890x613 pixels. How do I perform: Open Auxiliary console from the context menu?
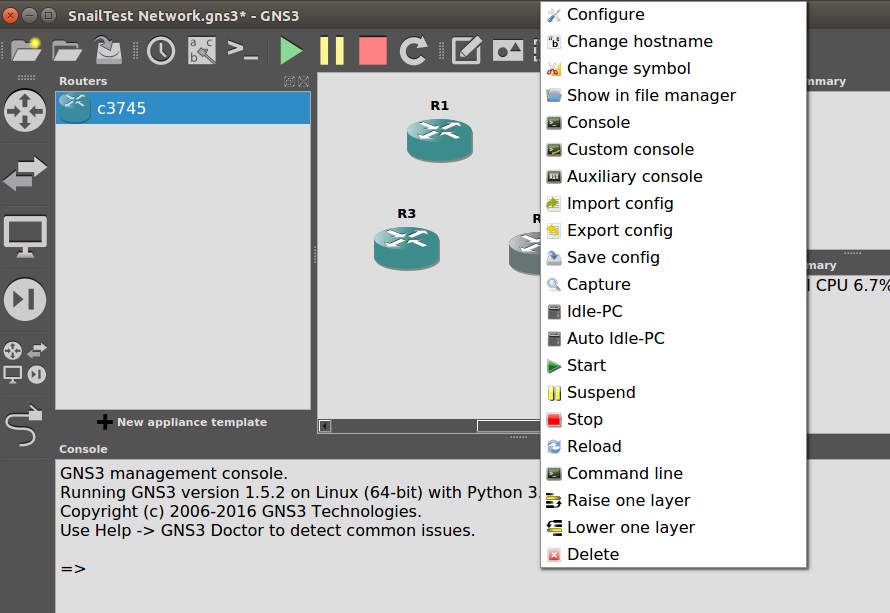tap(674, 177)
